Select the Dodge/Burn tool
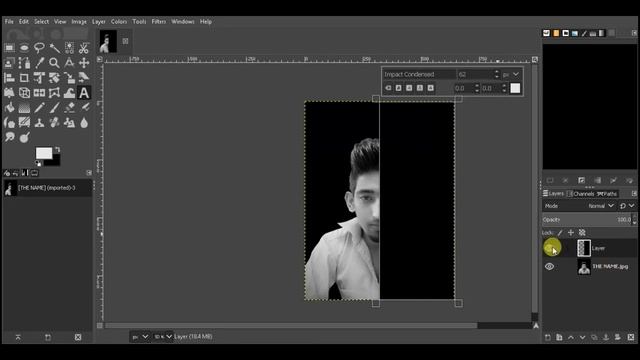 [24, 138]
